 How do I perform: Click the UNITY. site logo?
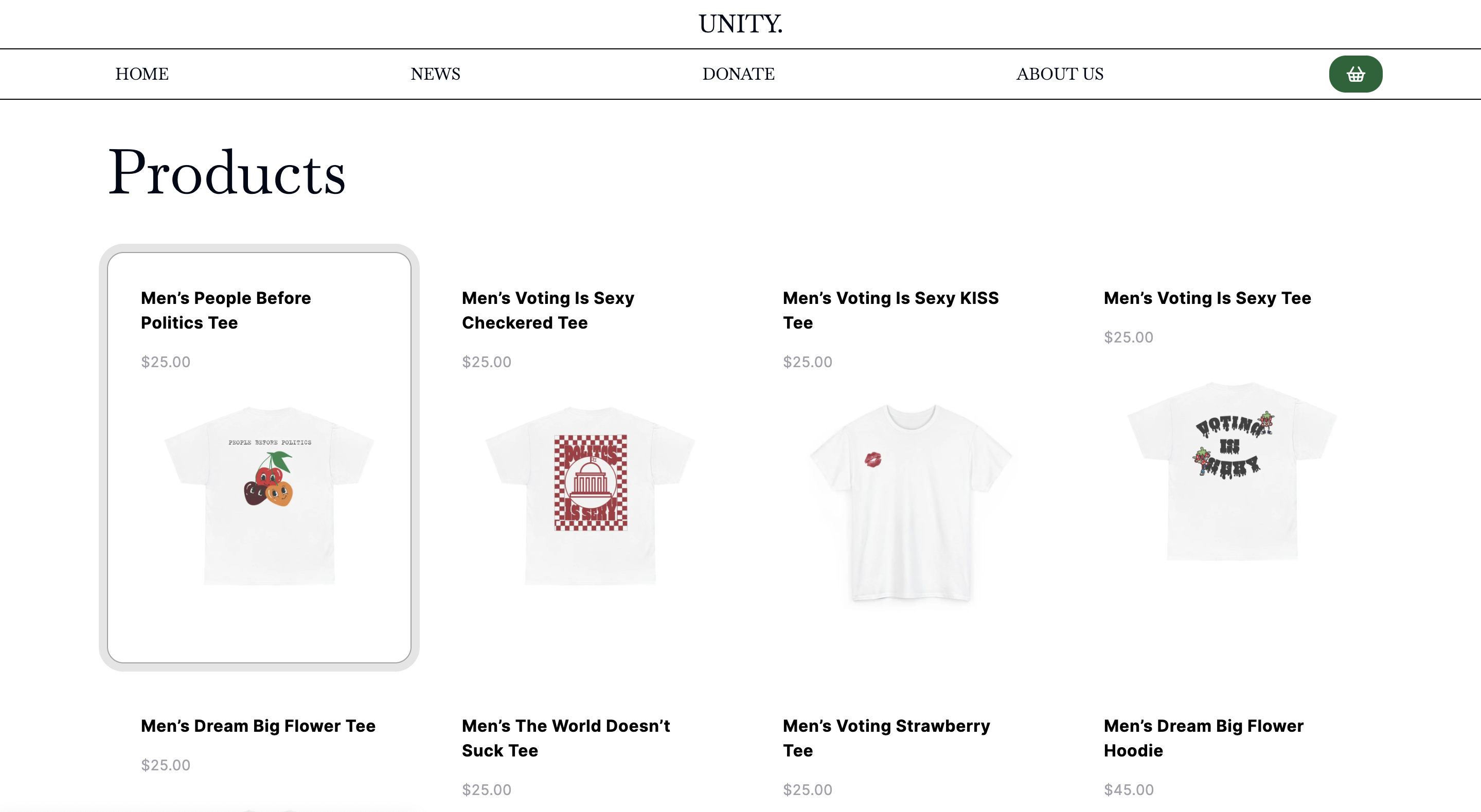(x=741, y=24)
